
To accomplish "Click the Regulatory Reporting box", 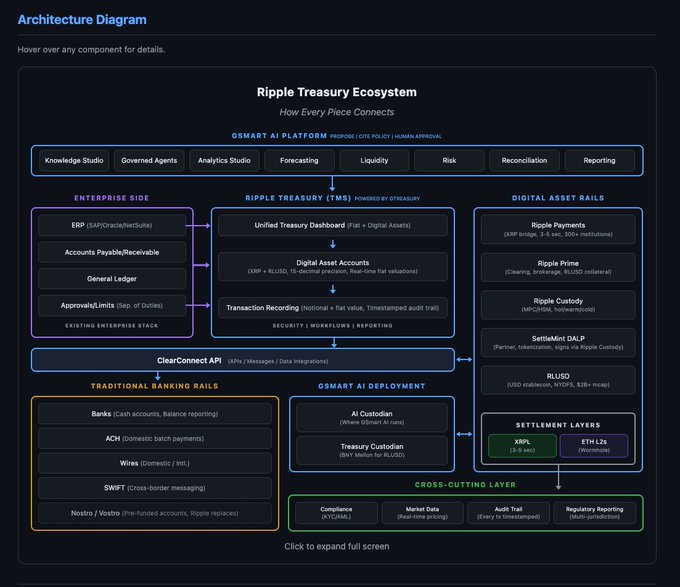I will pyautogui.click(x=595, y=513).
